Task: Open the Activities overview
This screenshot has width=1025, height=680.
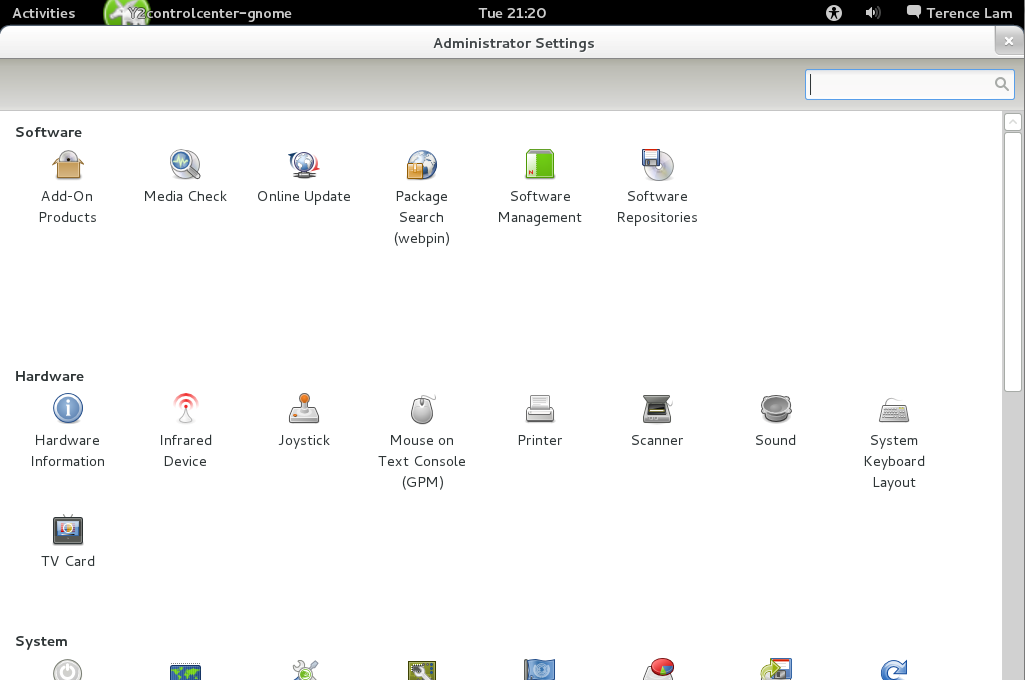Action: click(x=43, y=13)
